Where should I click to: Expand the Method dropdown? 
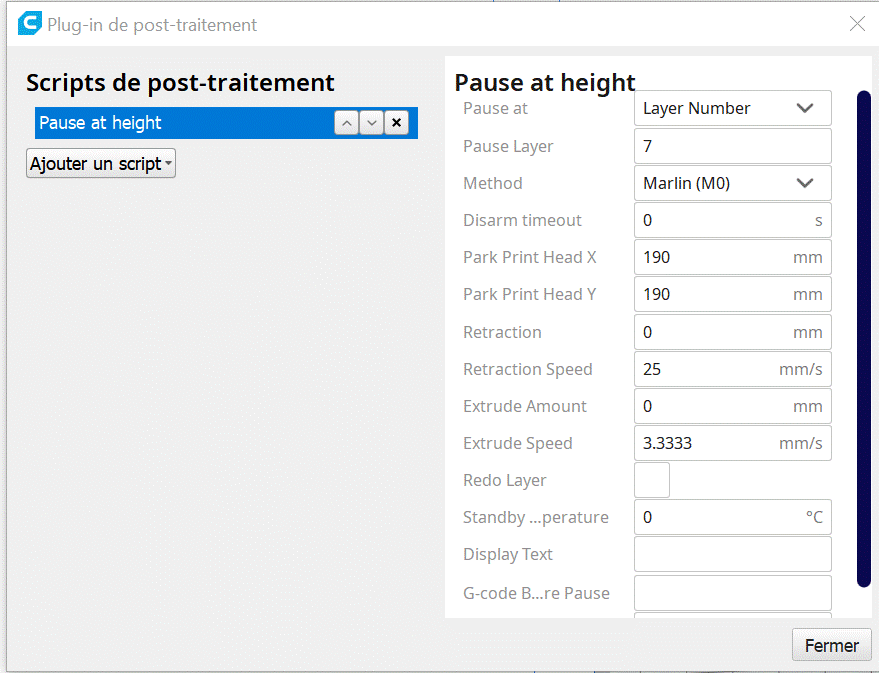pos(732,183)
